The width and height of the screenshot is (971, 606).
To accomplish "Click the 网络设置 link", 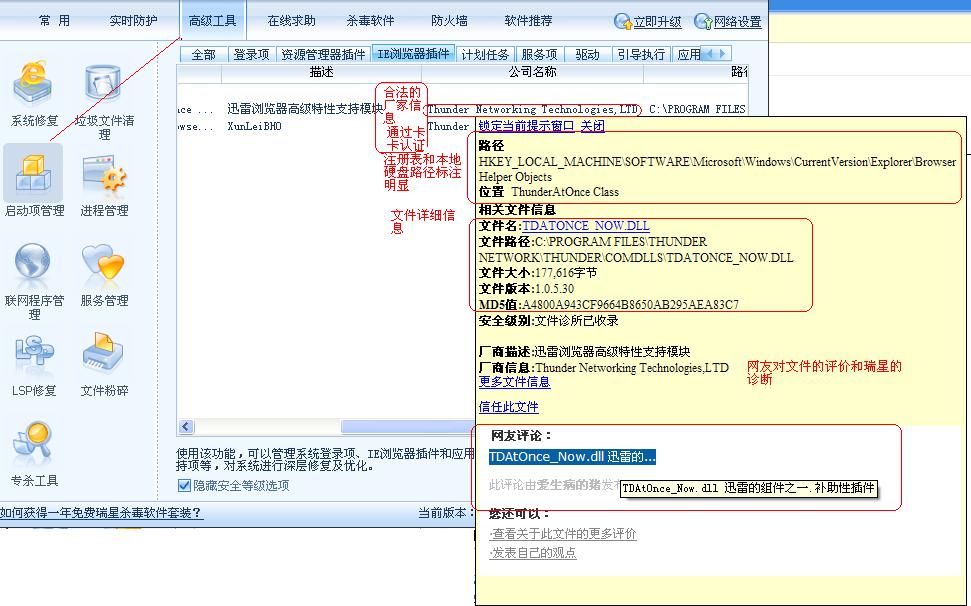I will (738, 22).
